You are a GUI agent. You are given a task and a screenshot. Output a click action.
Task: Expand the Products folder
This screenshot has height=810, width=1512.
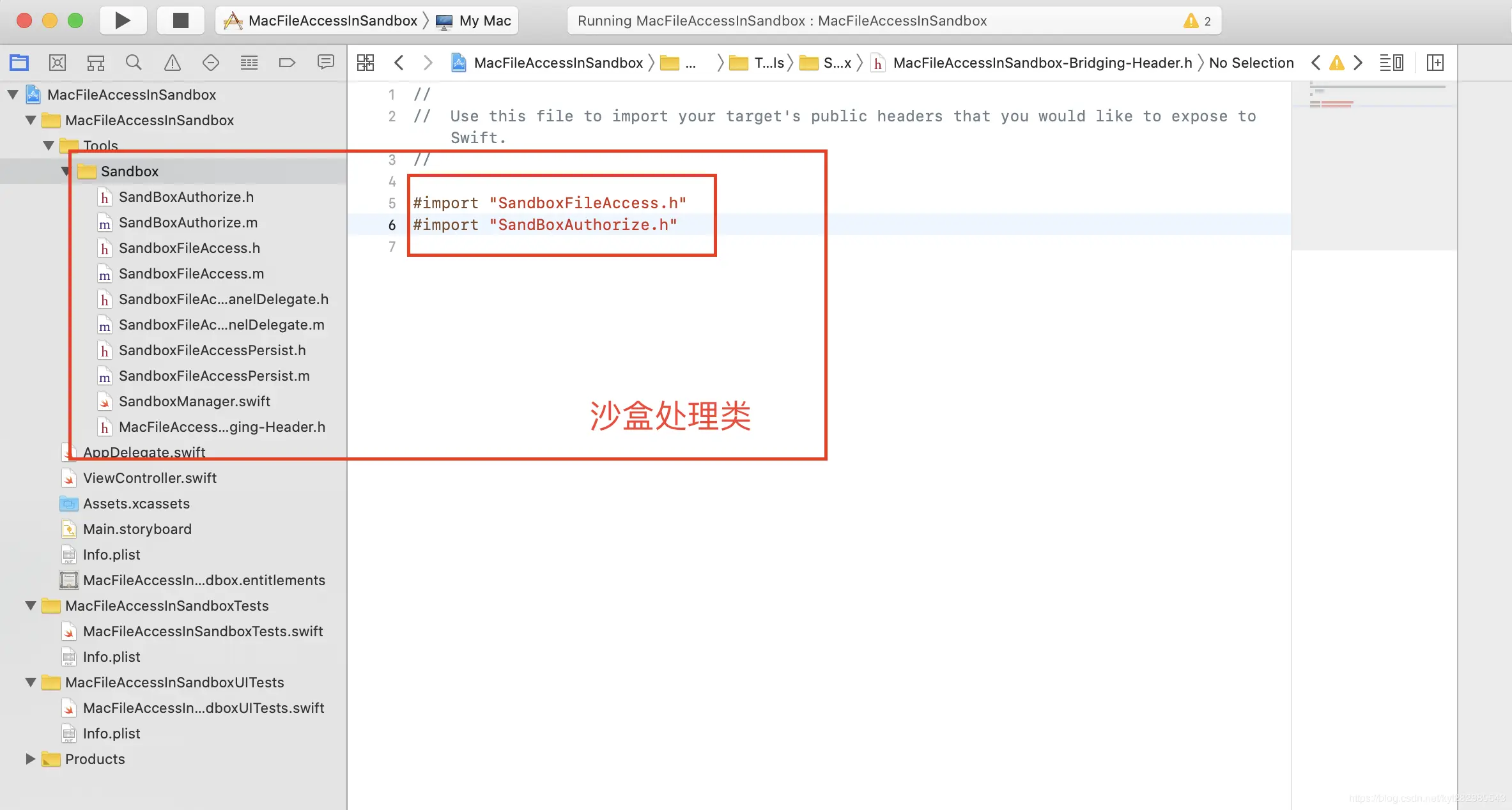coord(30,759)
